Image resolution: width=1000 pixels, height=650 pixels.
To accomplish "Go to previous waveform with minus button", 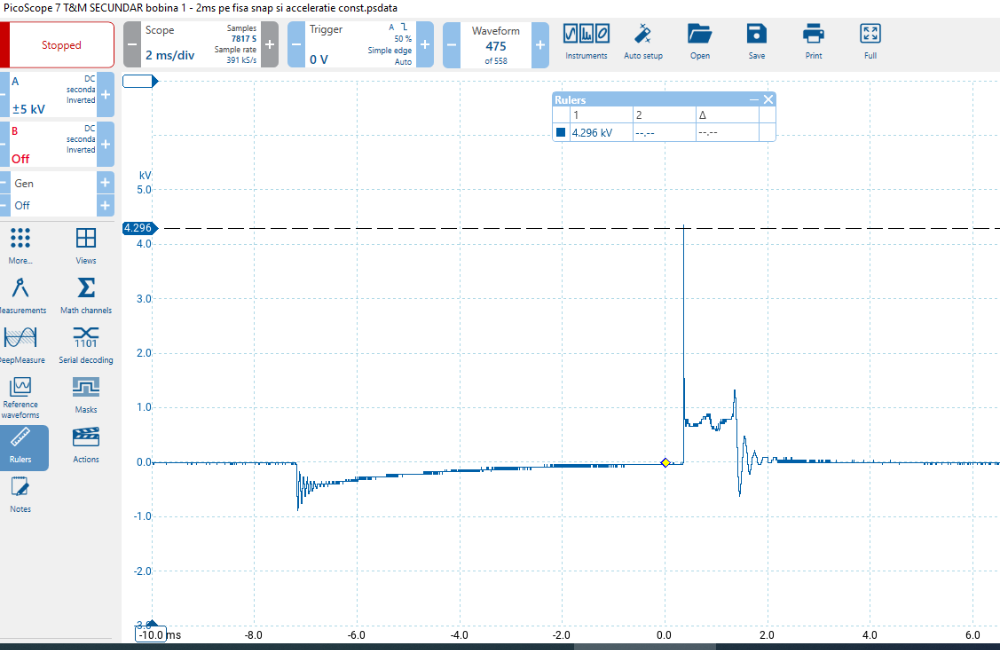I will click(x=452, y=45).
